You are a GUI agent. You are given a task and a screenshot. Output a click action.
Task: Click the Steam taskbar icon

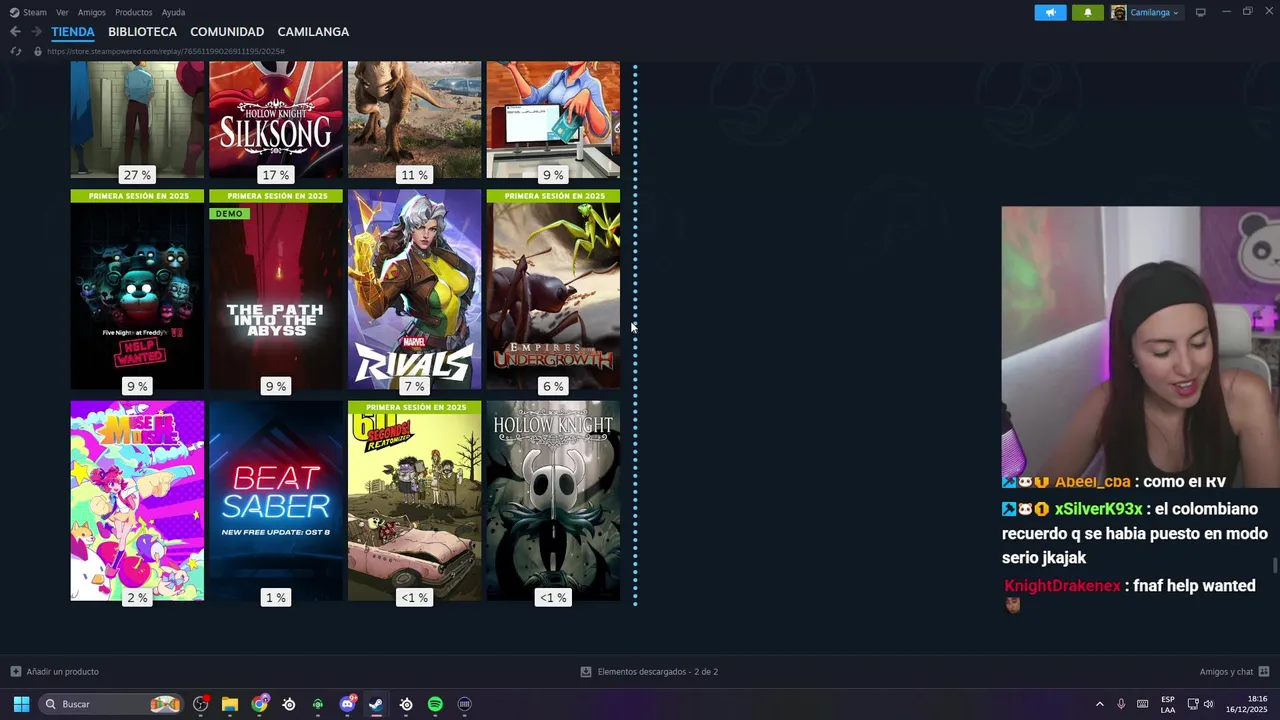point(376,704)
